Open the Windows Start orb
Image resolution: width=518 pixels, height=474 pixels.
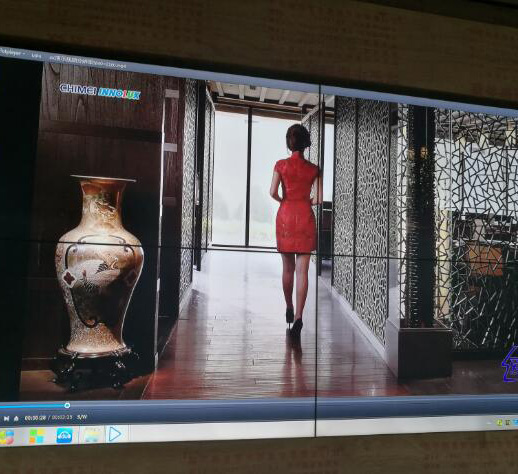pyautogui.click(x=6, y=437)
